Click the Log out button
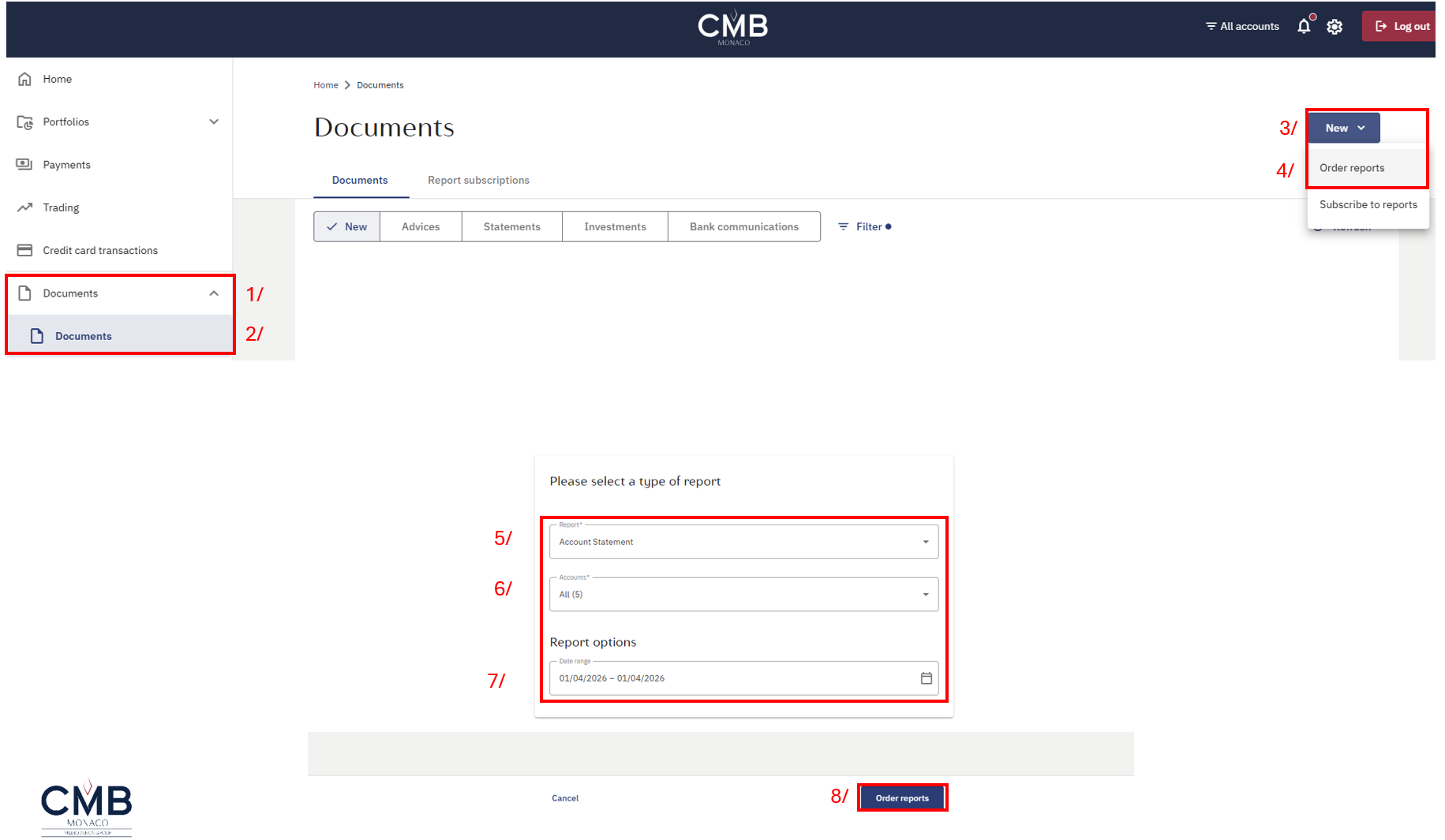The width and height of the screenshot is (1445, 840). (1402, 27)
